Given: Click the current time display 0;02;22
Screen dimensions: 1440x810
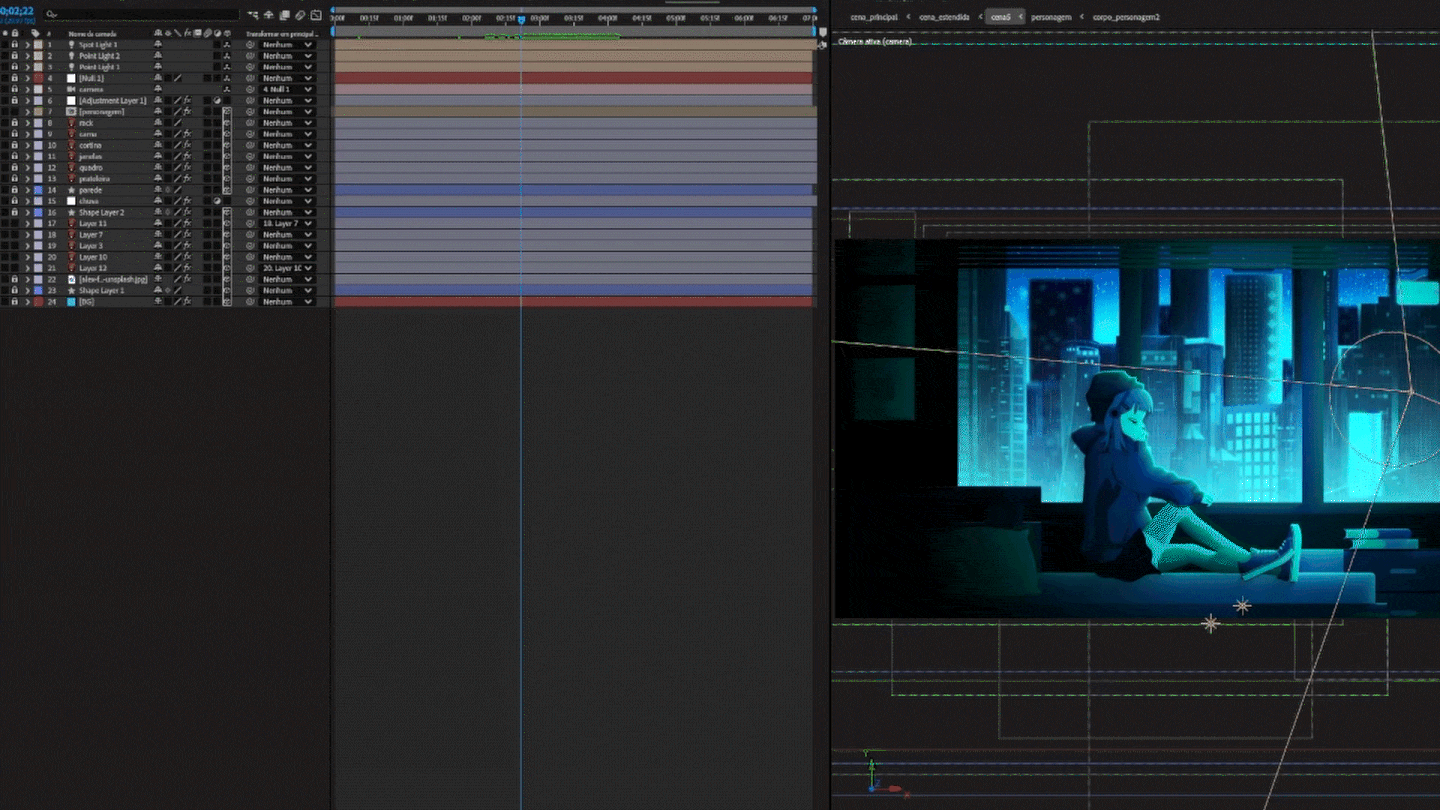Looking at the screenshot, I should 17,11.
